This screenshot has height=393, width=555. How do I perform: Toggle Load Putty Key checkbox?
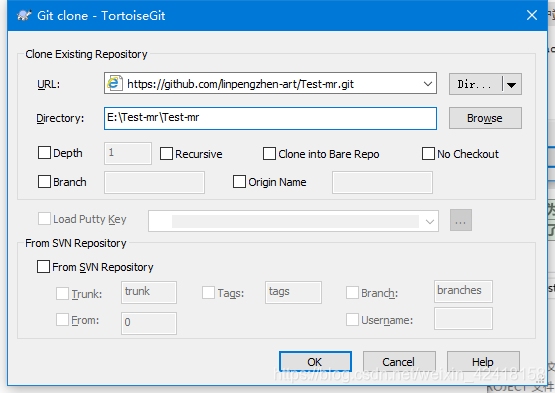coord(44,219)
